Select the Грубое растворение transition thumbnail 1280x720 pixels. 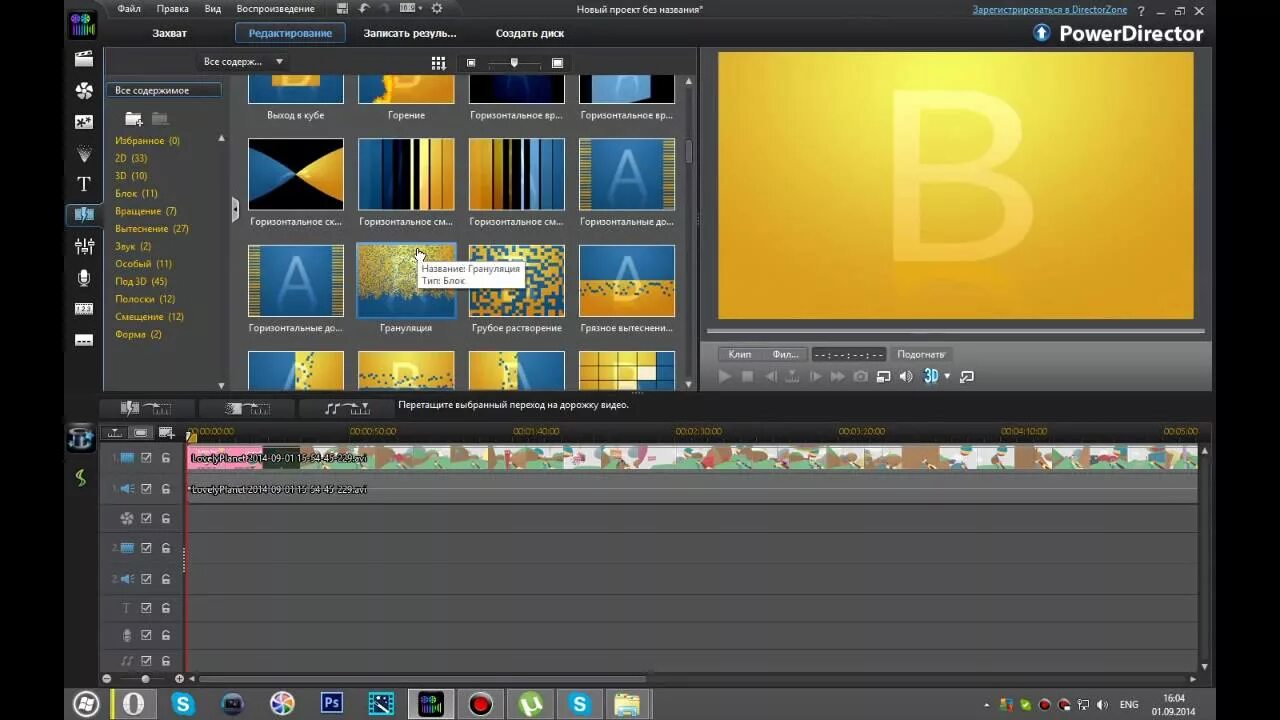pos(517,281)
